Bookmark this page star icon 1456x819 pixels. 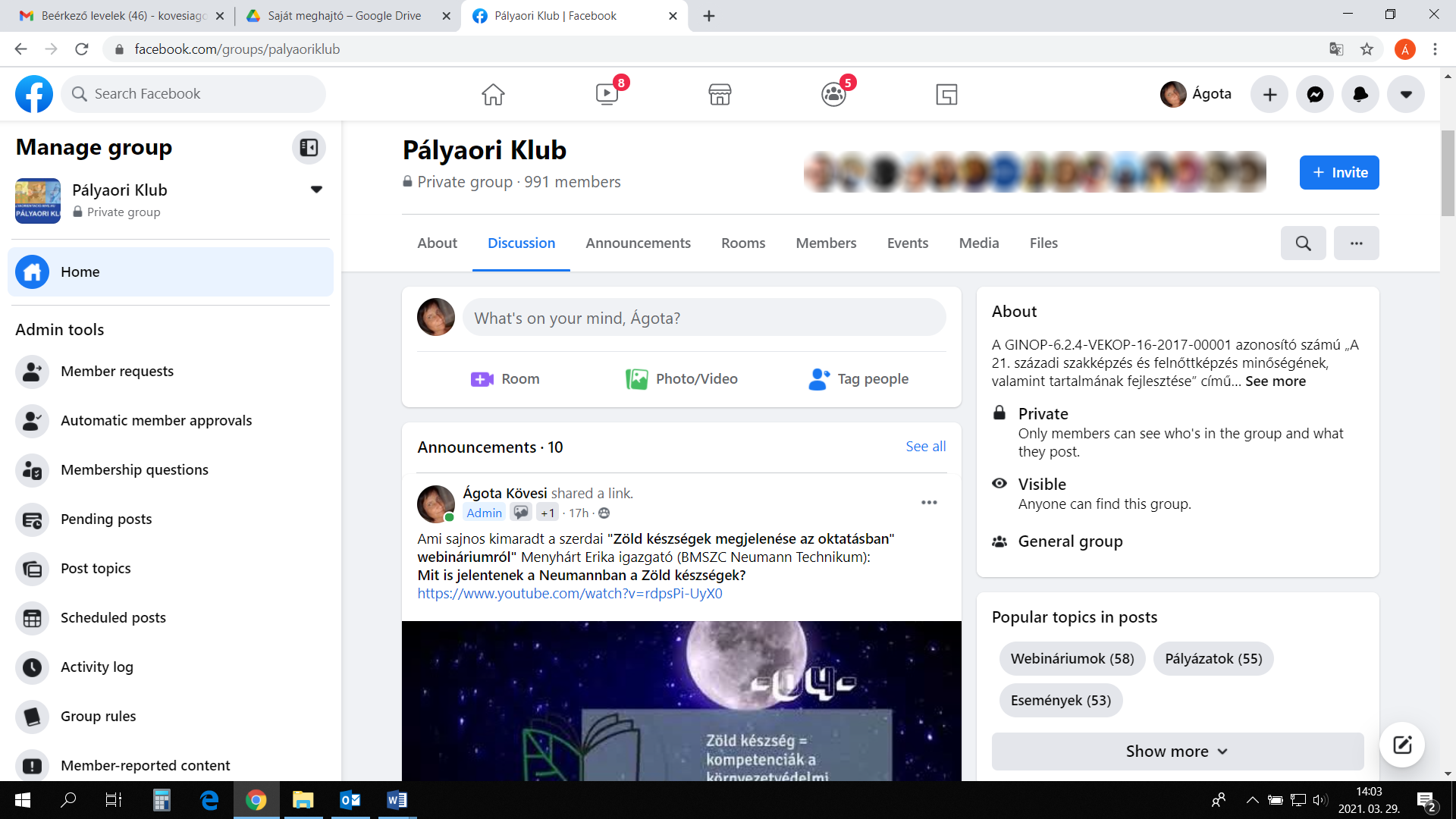point(1367,49)
